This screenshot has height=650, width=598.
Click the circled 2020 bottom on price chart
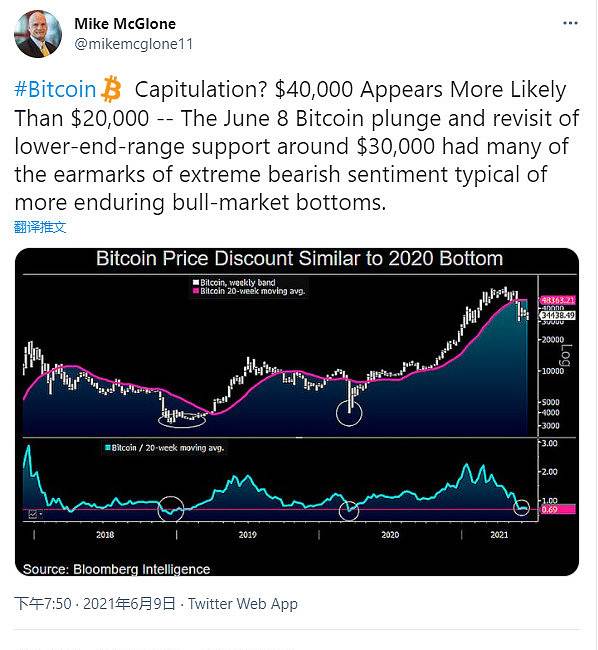coord(349,413)
